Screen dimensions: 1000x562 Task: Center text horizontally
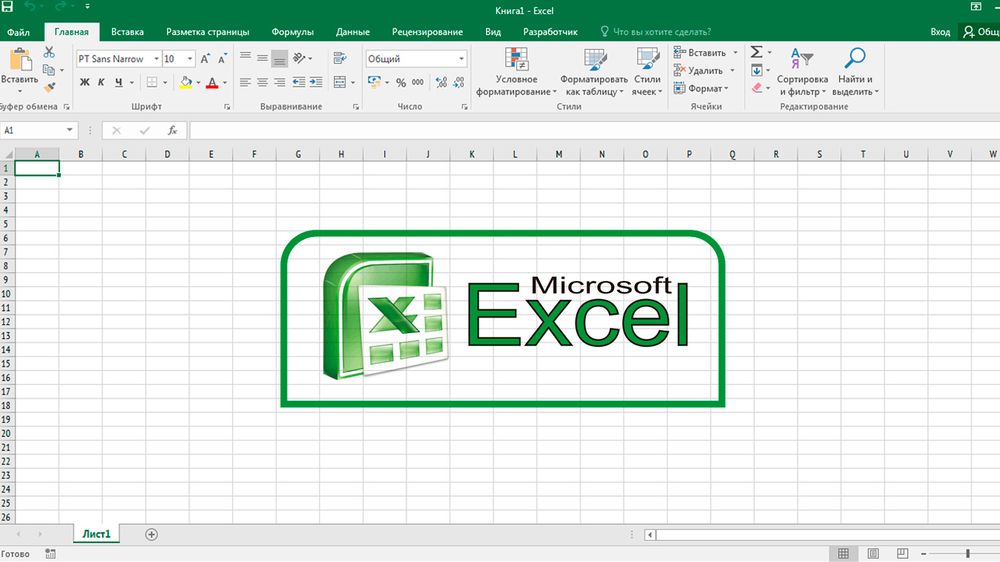(x=262, y=82)
